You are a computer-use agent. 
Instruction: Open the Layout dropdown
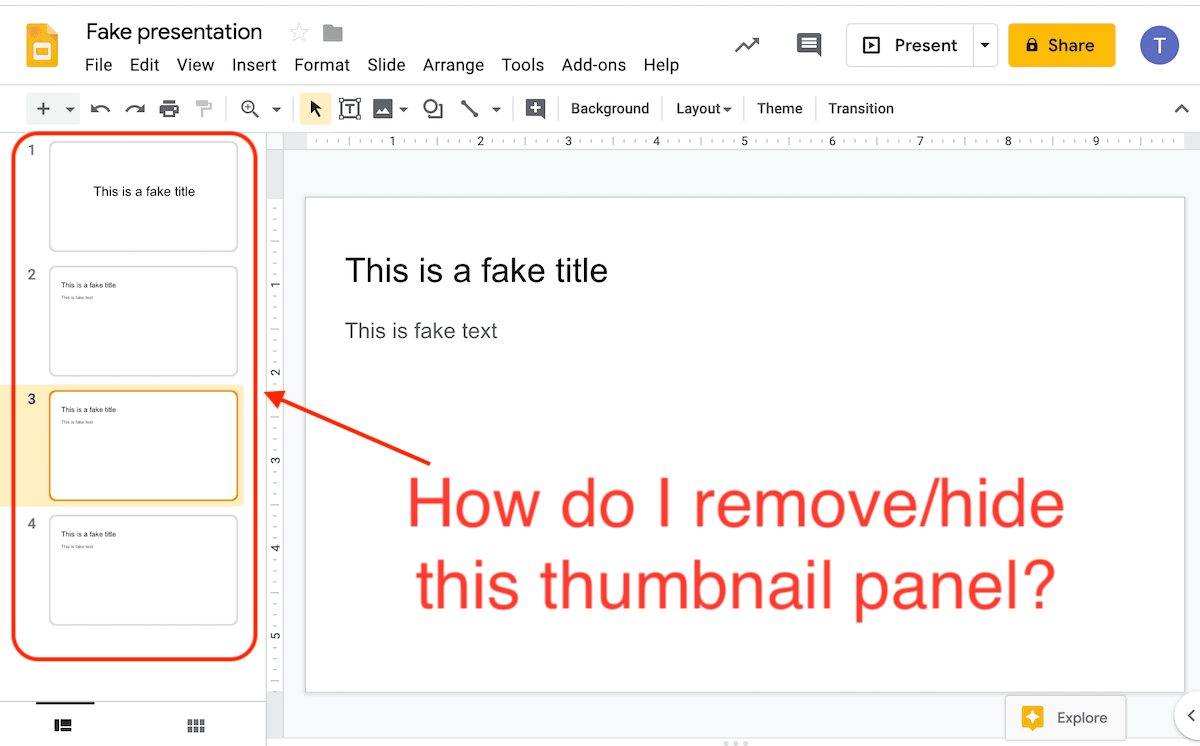tap(703, 109)
